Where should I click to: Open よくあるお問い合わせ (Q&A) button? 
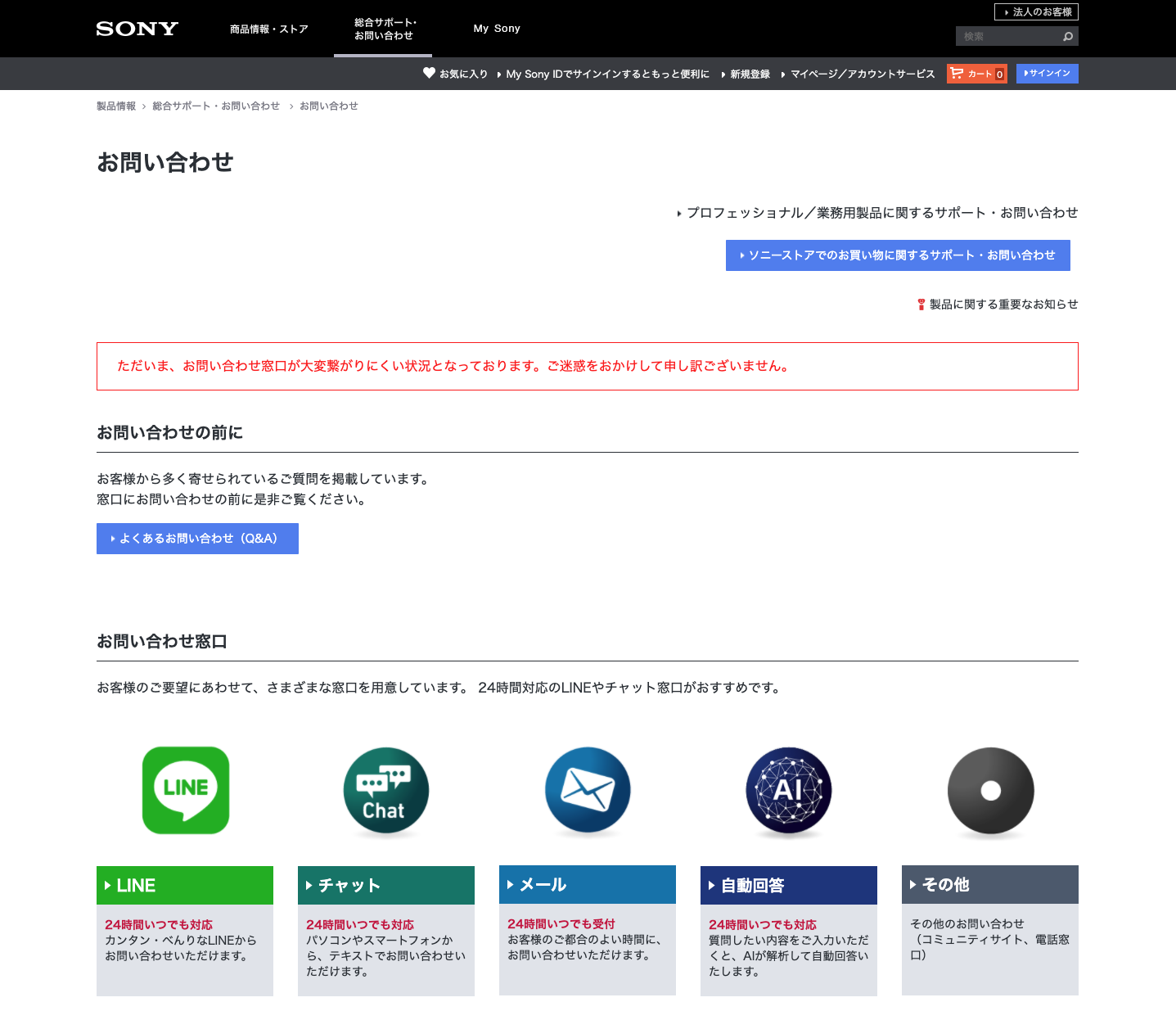point(197,539)
